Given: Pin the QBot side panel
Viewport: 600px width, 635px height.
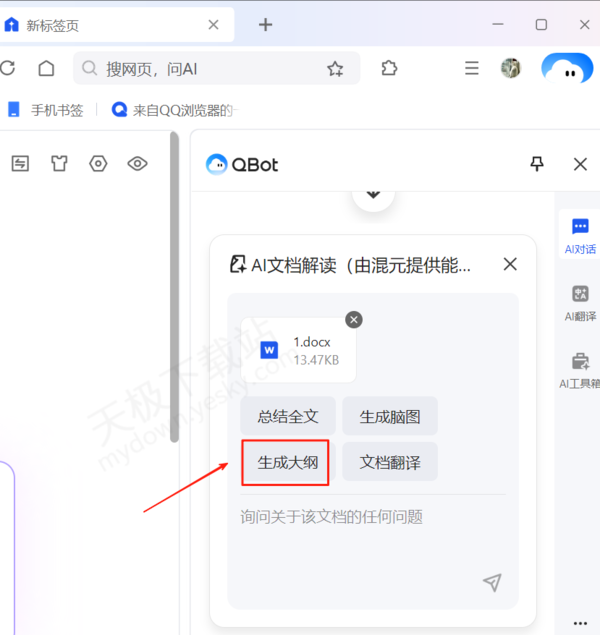Looking at the screenshot, I should (537, 164).
